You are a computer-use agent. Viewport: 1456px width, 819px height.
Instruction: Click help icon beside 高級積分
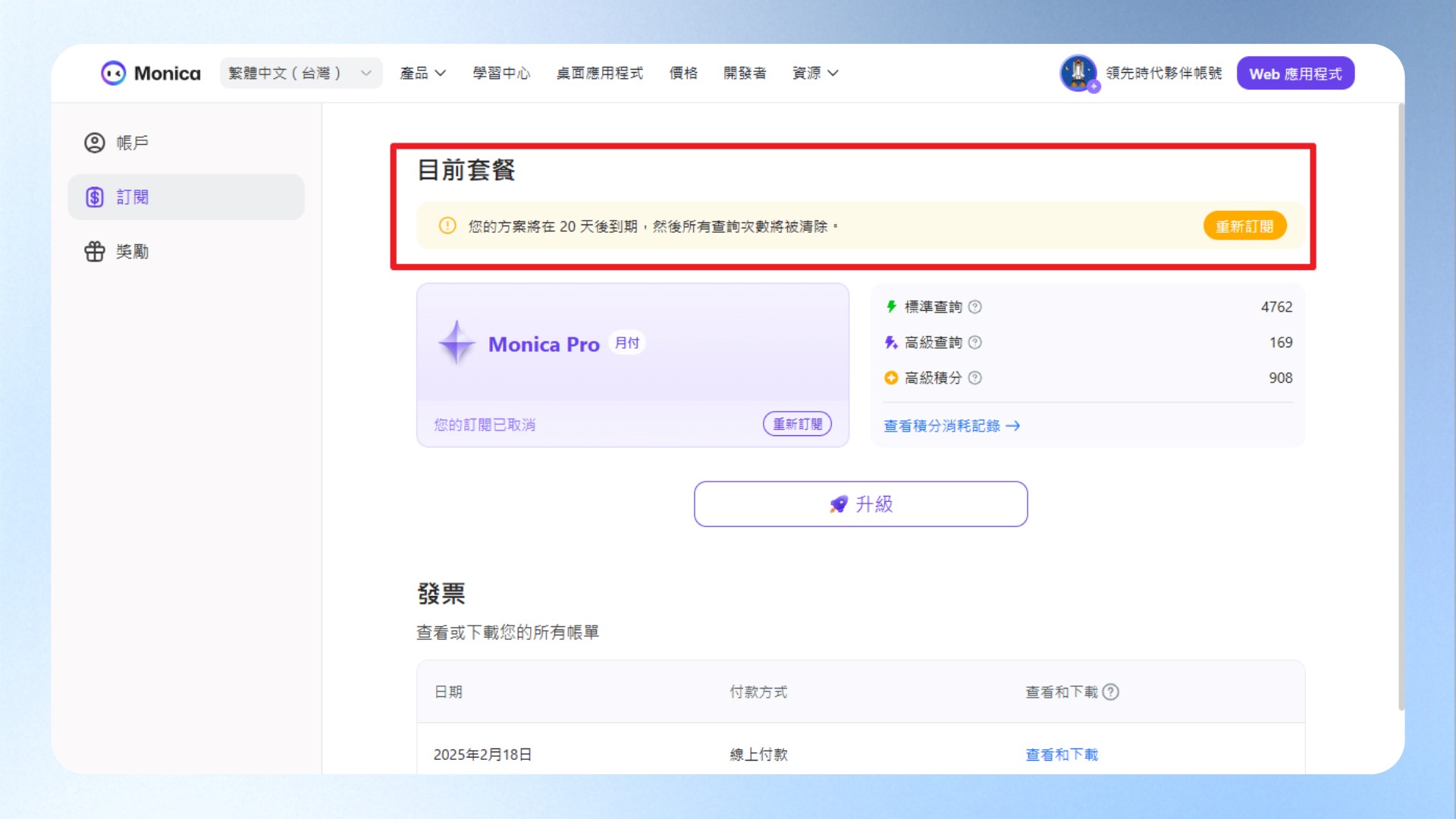coord(975,378)
